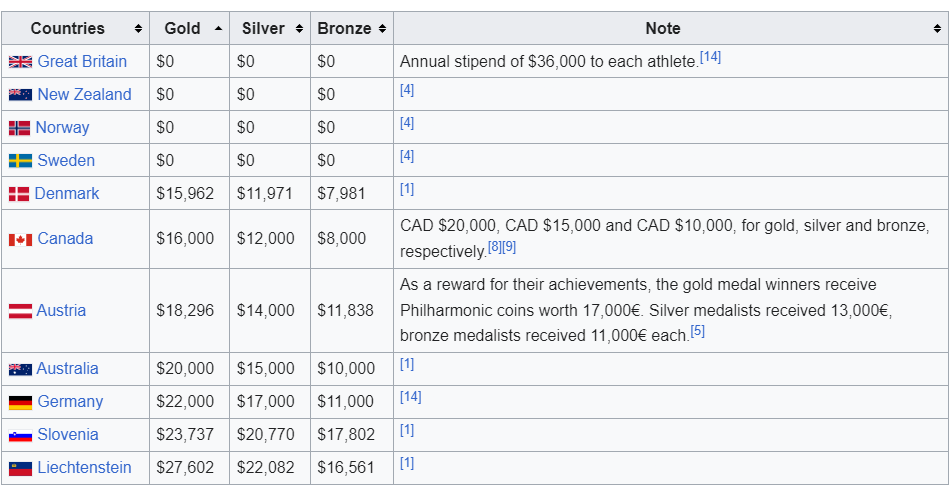Sort by Silver column sort arrow
Screen dimensions: 951x485
tap(299, 29)
